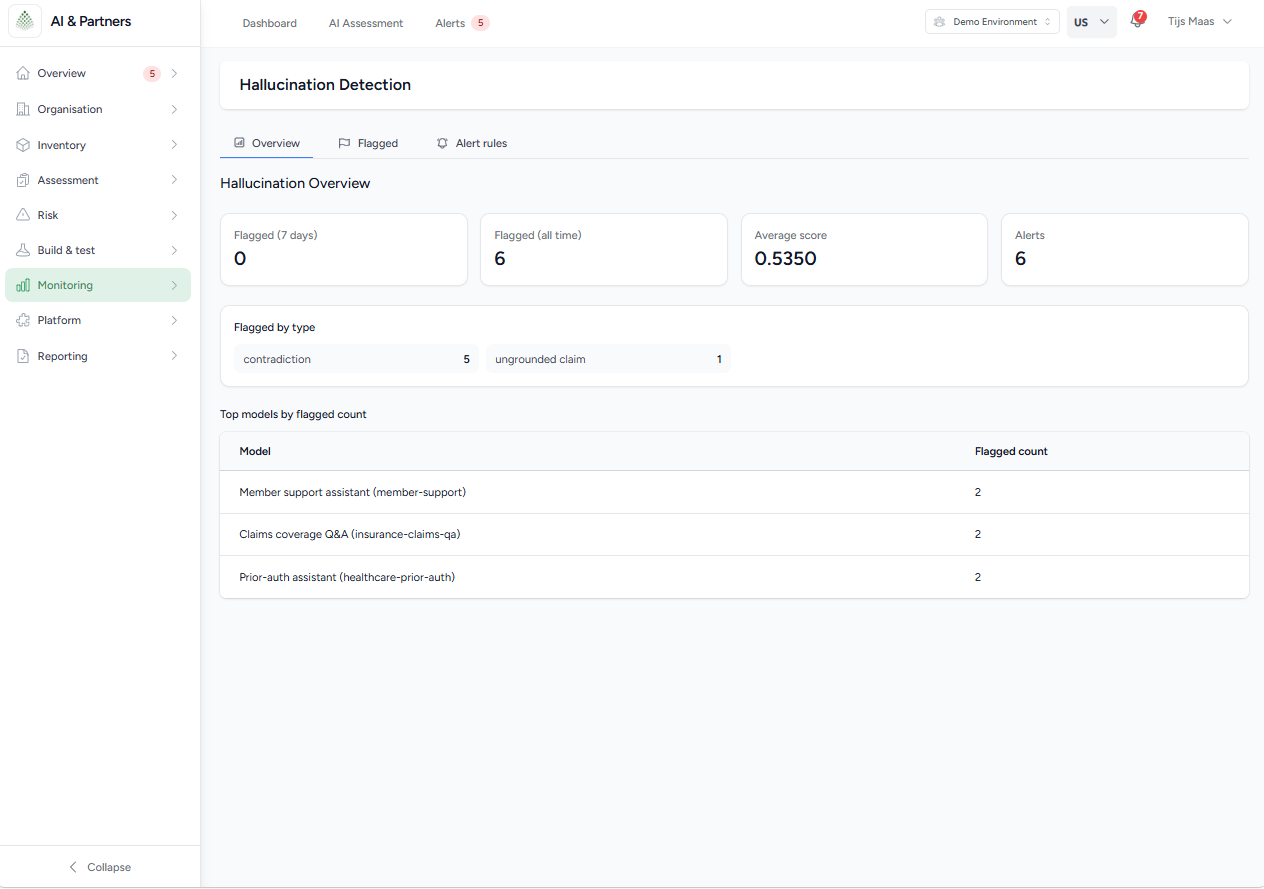Select row Member support assistant (member-support)
Screen dimensions: 1264x889
click(734, 492)
